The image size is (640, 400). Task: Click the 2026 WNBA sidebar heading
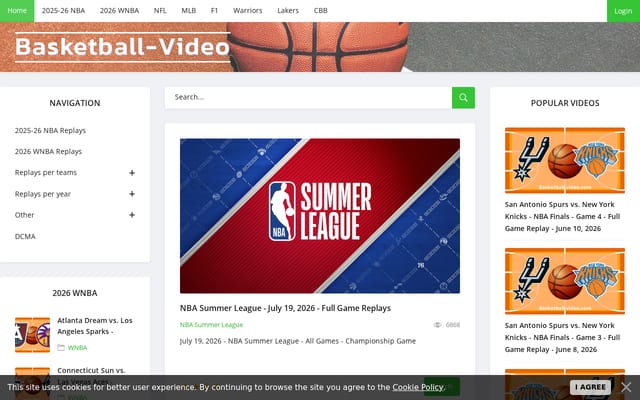point(75,293)
